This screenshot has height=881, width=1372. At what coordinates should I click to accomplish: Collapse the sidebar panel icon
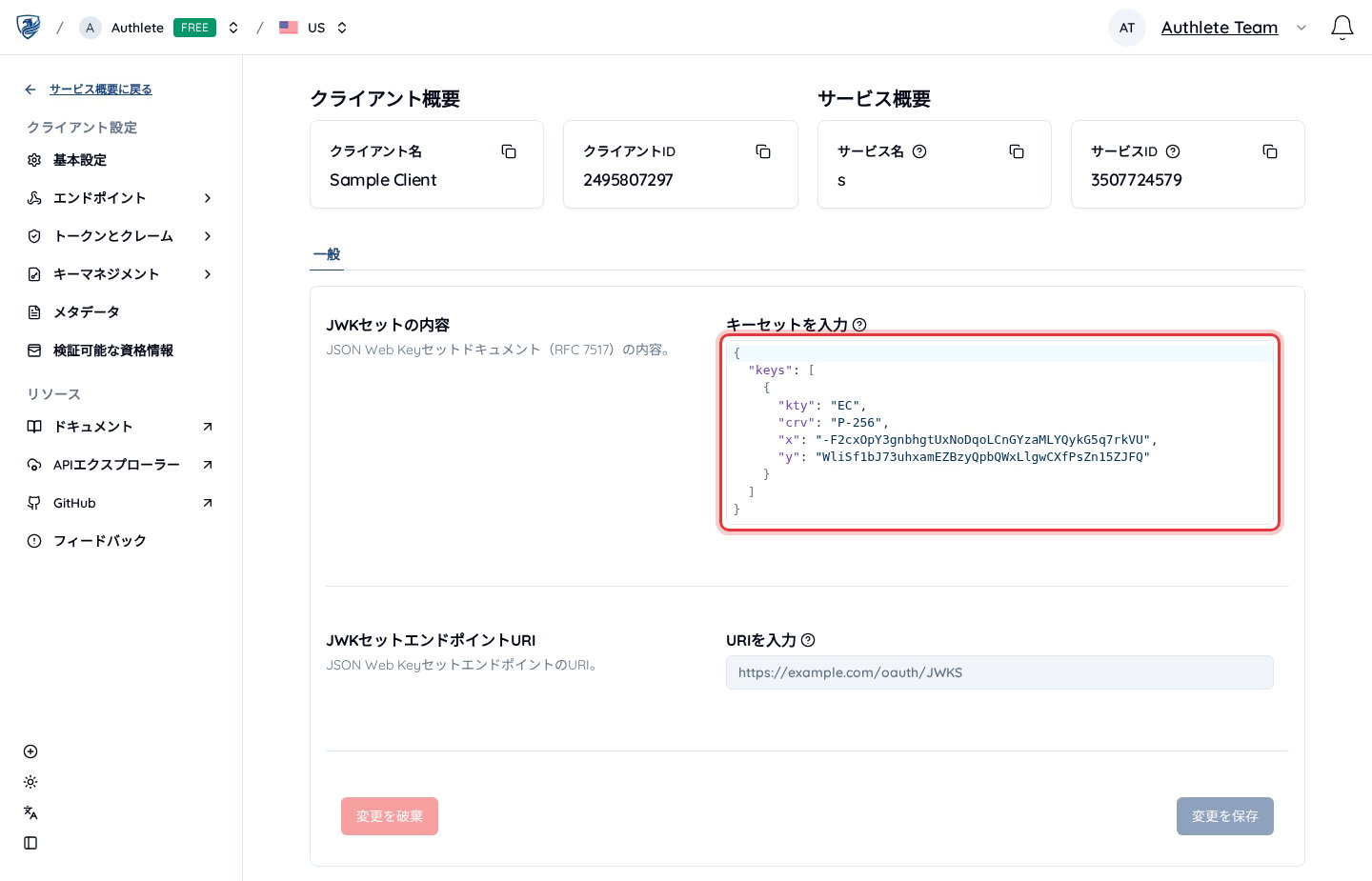(30, 843)
